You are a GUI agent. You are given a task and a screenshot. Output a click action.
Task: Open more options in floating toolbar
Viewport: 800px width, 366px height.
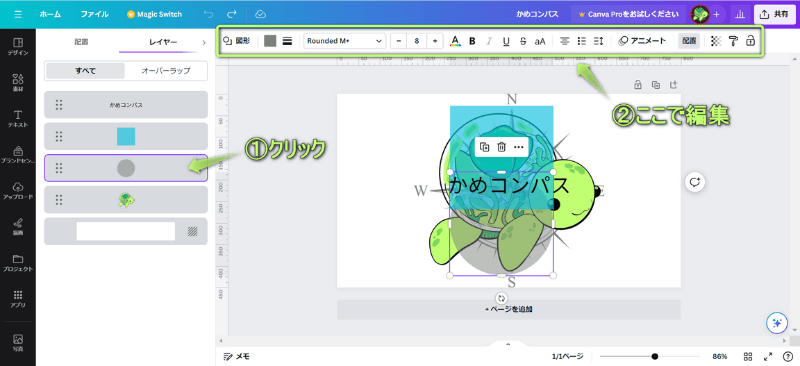click(519, 147)
